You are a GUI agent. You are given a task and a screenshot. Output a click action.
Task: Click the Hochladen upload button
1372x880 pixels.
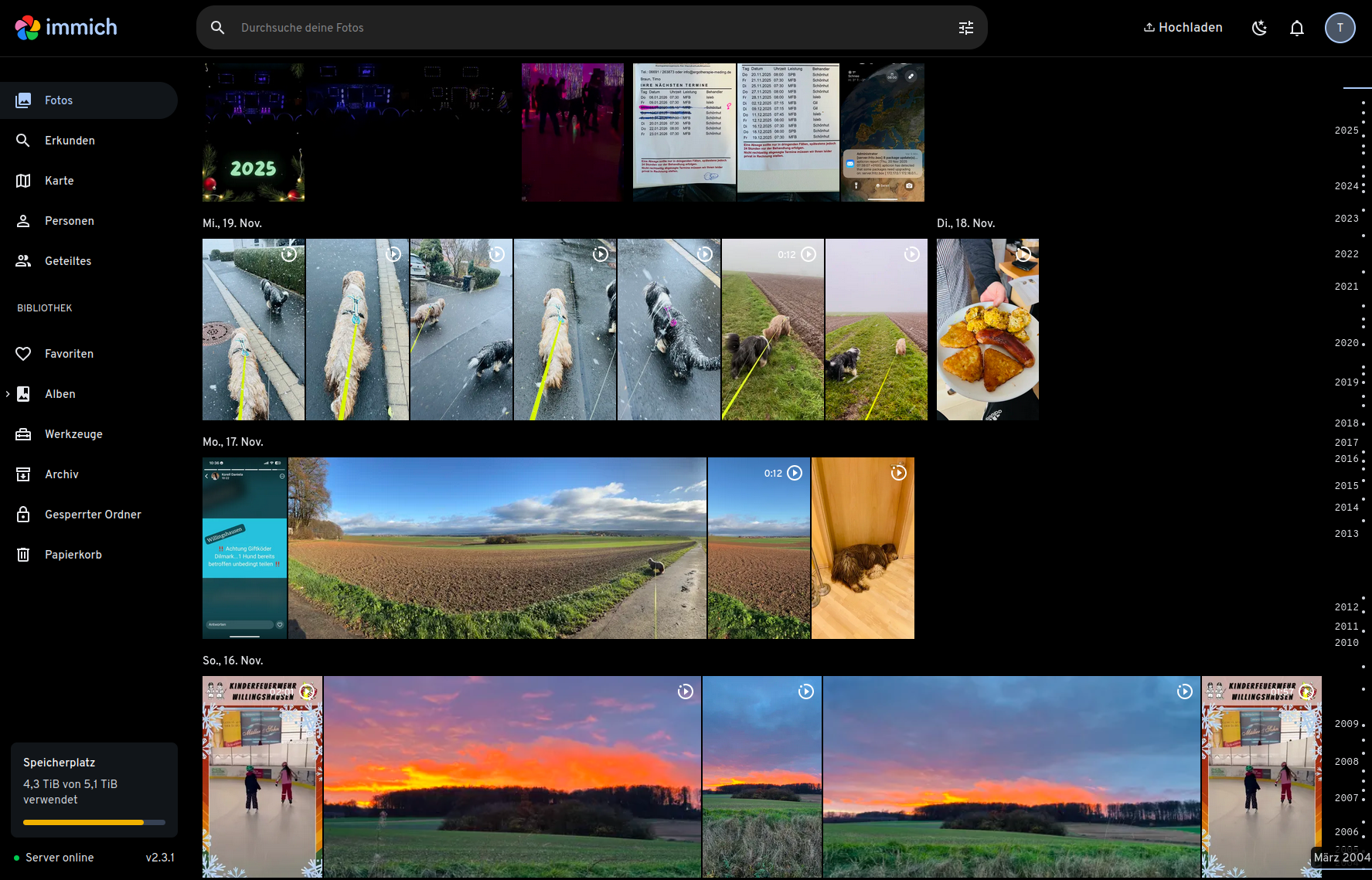[1183, 28]
